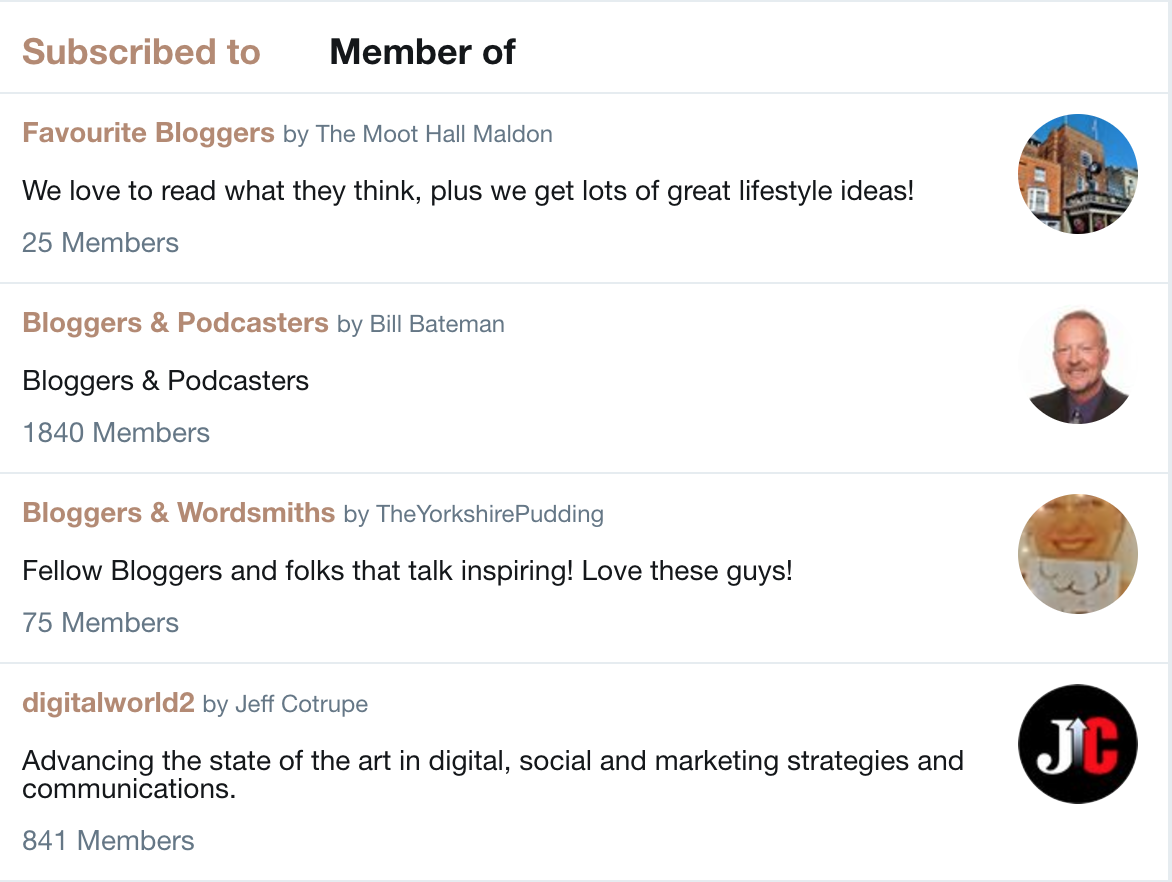Click author name Jeff Cotrupe
1172x882 pixels.
(301, 704)
